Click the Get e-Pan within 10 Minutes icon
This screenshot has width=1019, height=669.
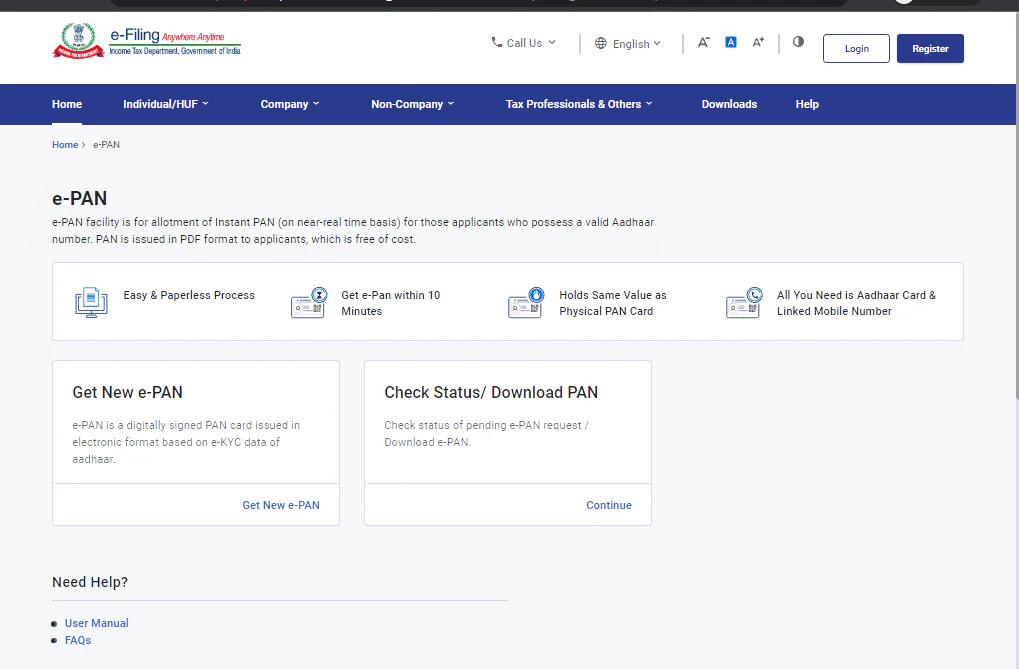(309, 302)
